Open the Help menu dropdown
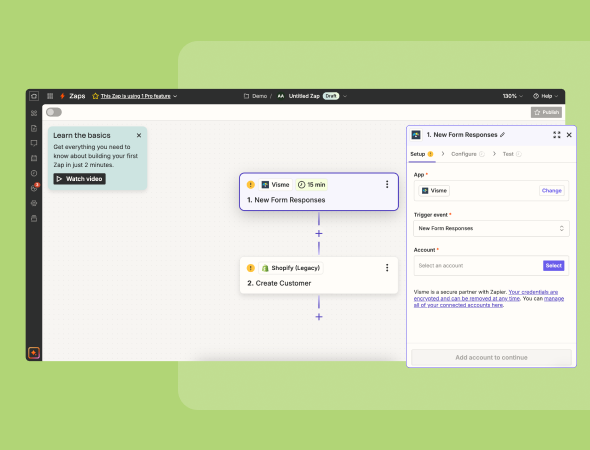This screenshot has height=450, width=590. pyautogui.click(x=546, y=96)
